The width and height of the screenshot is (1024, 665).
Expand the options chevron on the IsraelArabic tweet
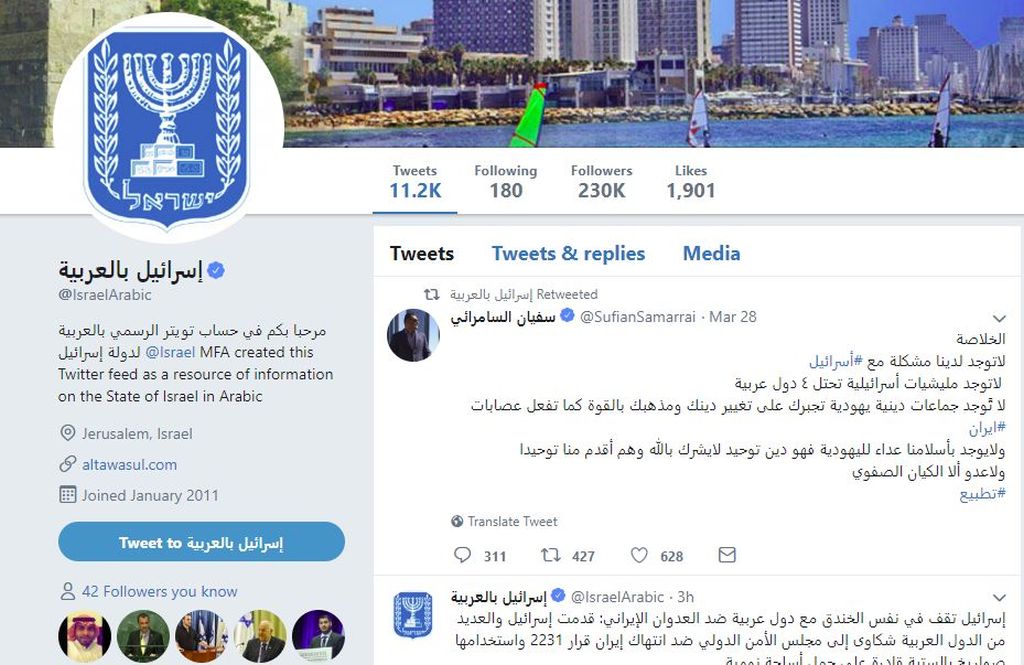pyautogui.click(x=999, y=597)
